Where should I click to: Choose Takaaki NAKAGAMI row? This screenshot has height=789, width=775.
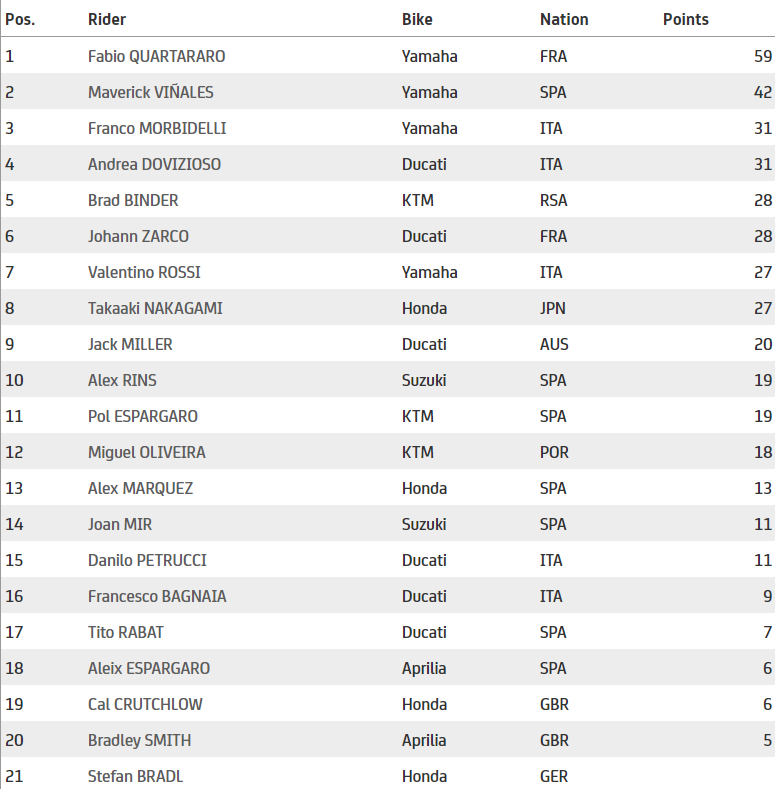155,308
